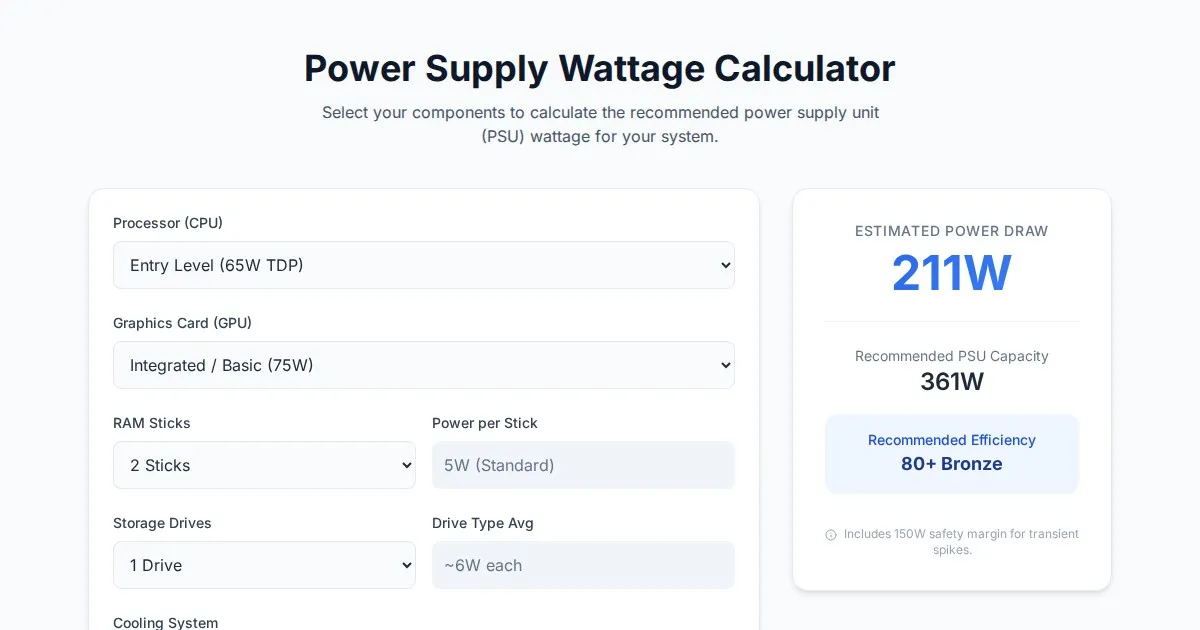Screen dimensions: 1200x630
Task: Click the Estimated Power Draw caption
Action: coord(951,231)
